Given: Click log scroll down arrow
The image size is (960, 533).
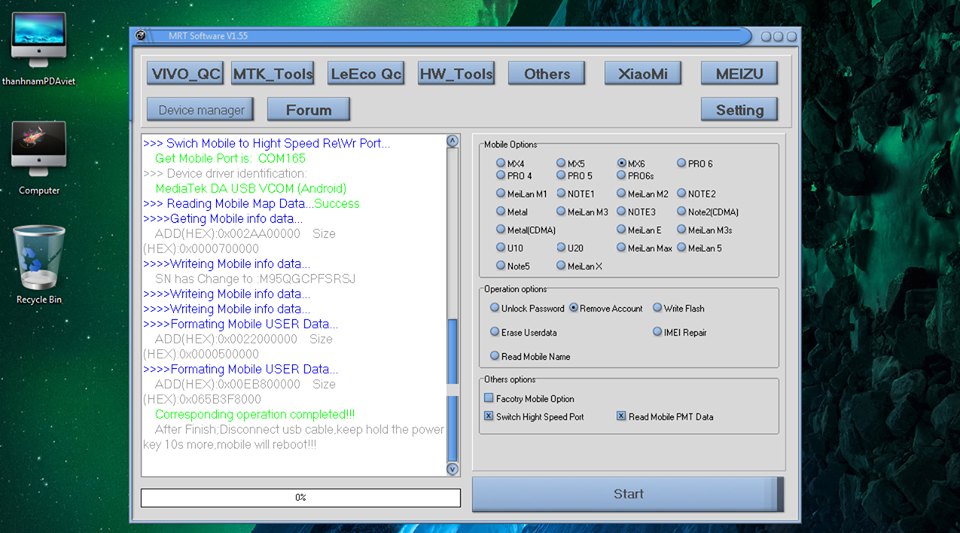Looking at the screenshot, I should (x=452, y=469).
